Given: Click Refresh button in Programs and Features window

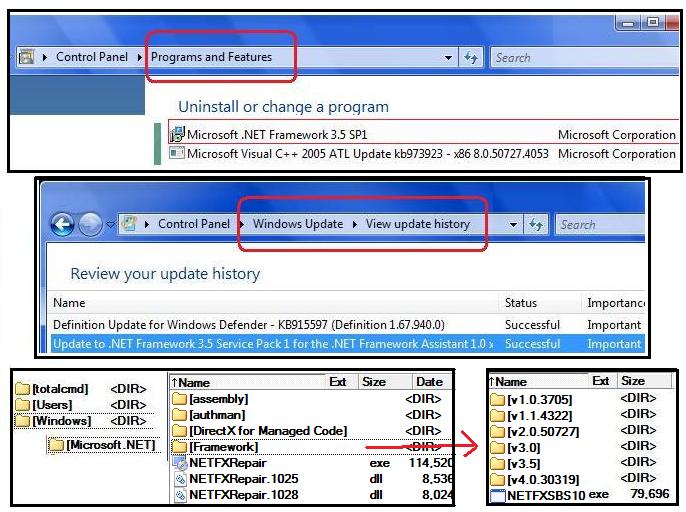Looking at the screenshot, I should tap(471, 57).
